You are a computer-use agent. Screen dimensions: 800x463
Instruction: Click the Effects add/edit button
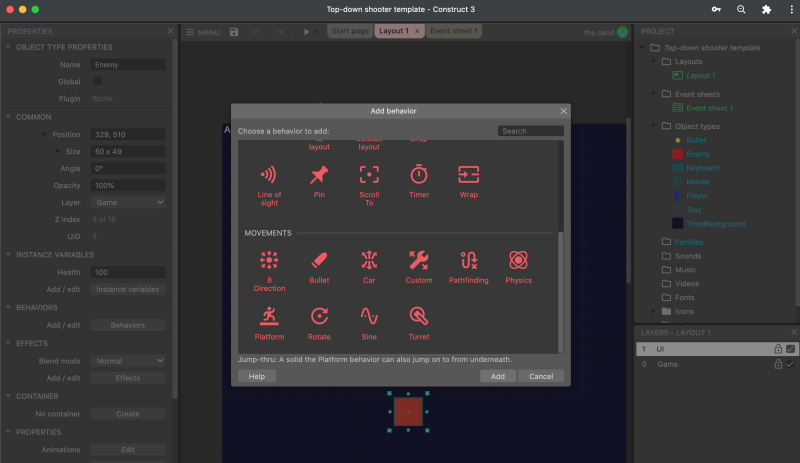coord(128,378)
